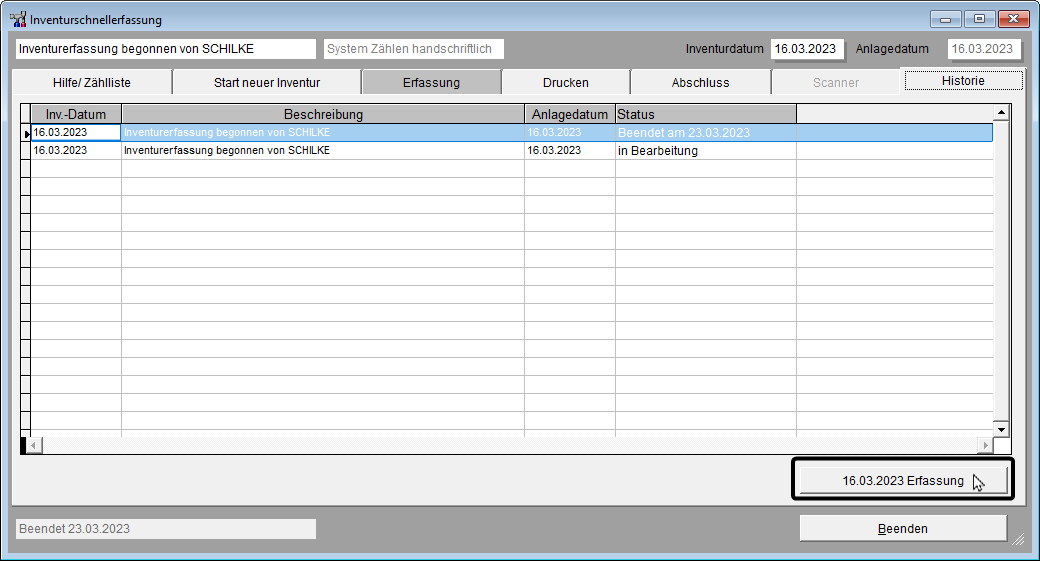This screenshot has height=561, width=1040.
Task: Click Inv.-Datum cell of the Beendet row
Action: pyautogui.click(x=76, y=133)
